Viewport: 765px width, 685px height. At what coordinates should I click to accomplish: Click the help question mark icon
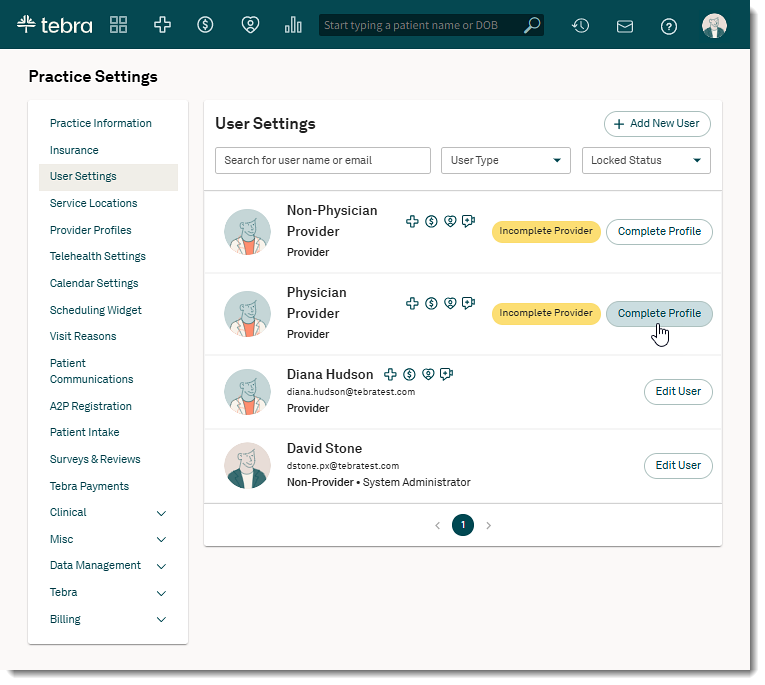tap(669, 26)
